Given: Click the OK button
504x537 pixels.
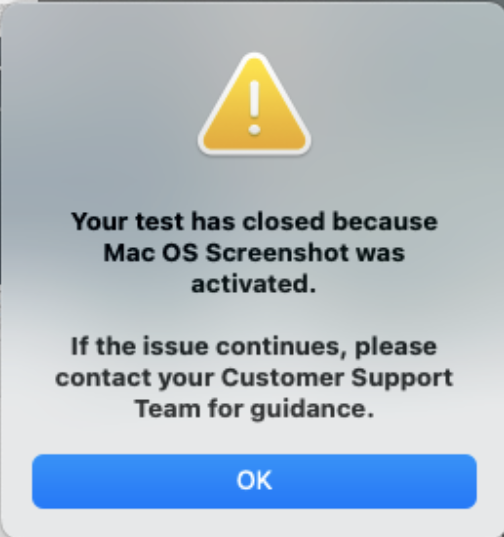Looking at the screenshot, I should click(254, 481).
